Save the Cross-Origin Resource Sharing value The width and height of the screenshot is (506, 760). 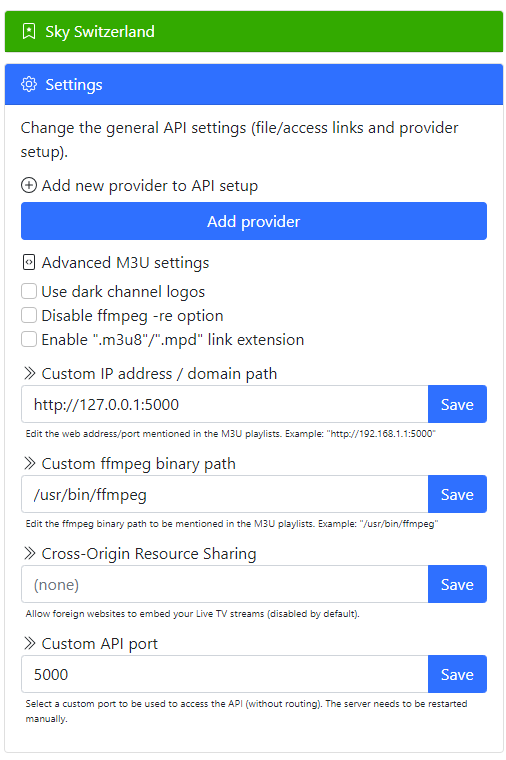coord(457,584)
